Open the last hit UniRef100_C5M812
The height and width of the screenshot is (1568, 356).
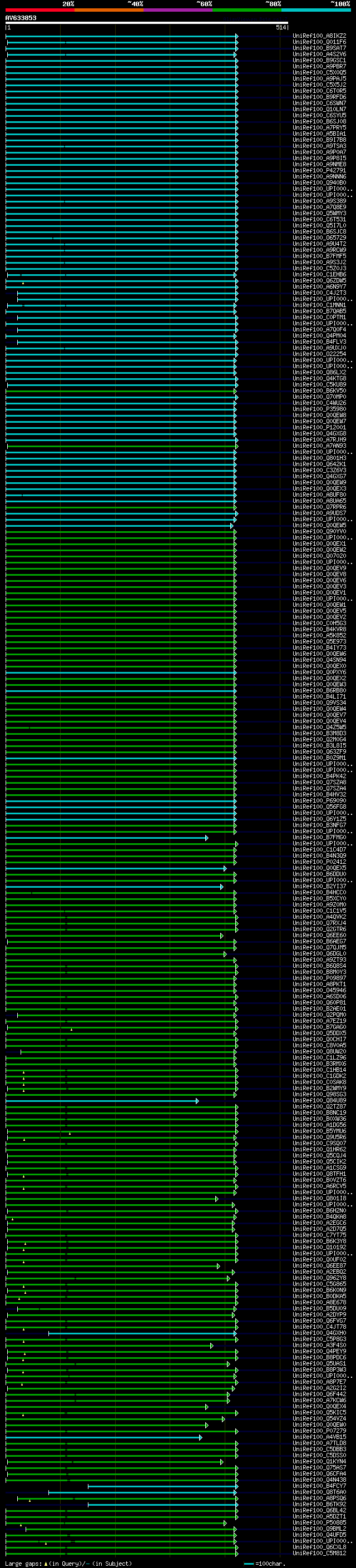(319, 1554)
